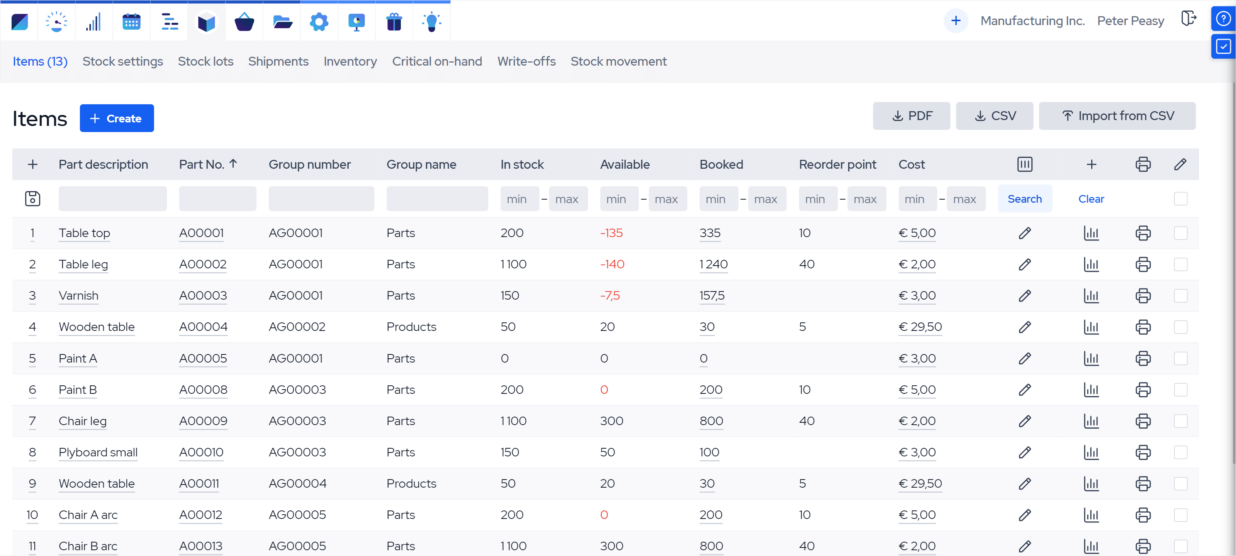
Task: Open the dashboard gauge module icon
Action: [57, 21]
